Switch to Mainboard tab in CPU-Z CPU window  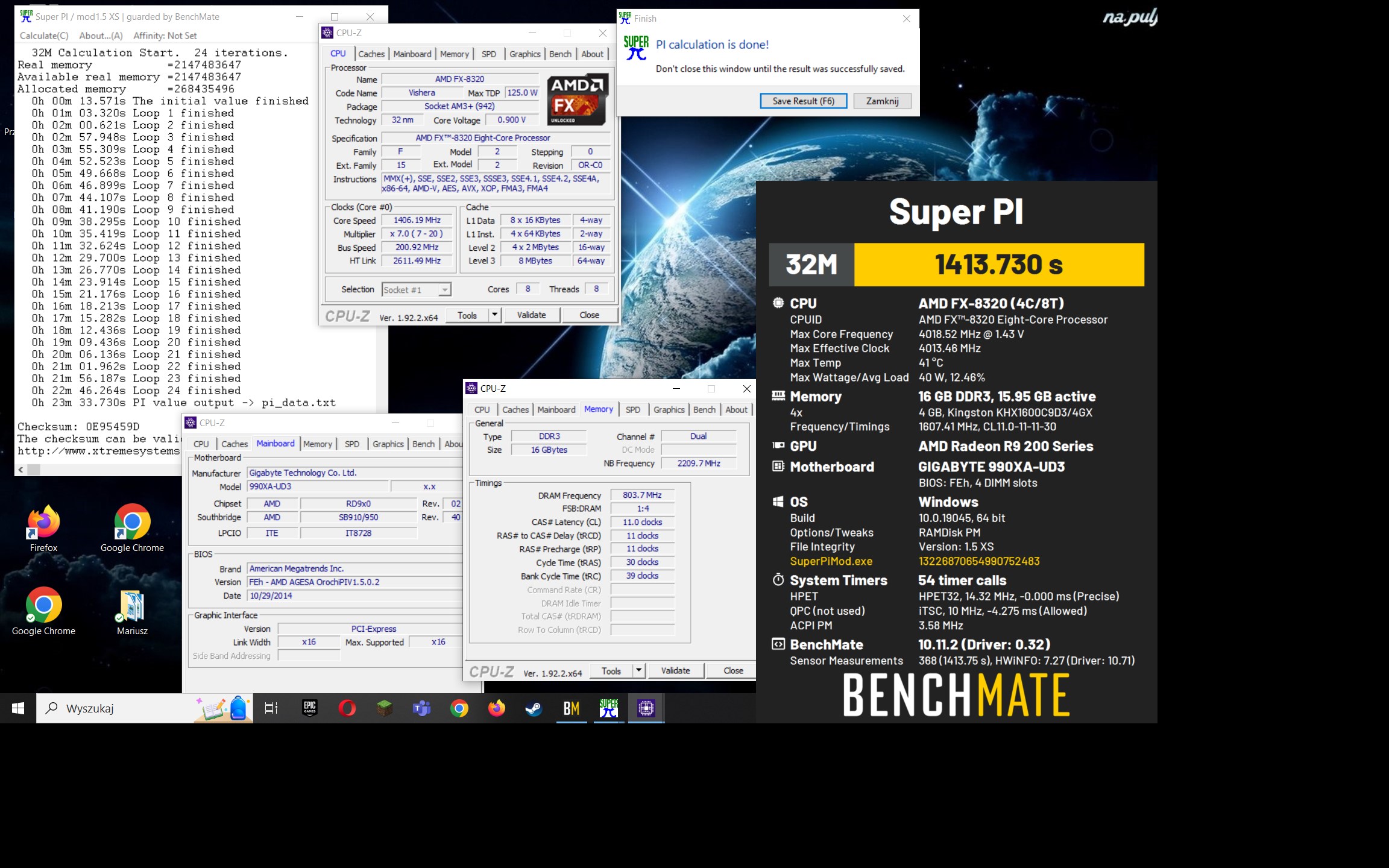click(x=412, y=54)
